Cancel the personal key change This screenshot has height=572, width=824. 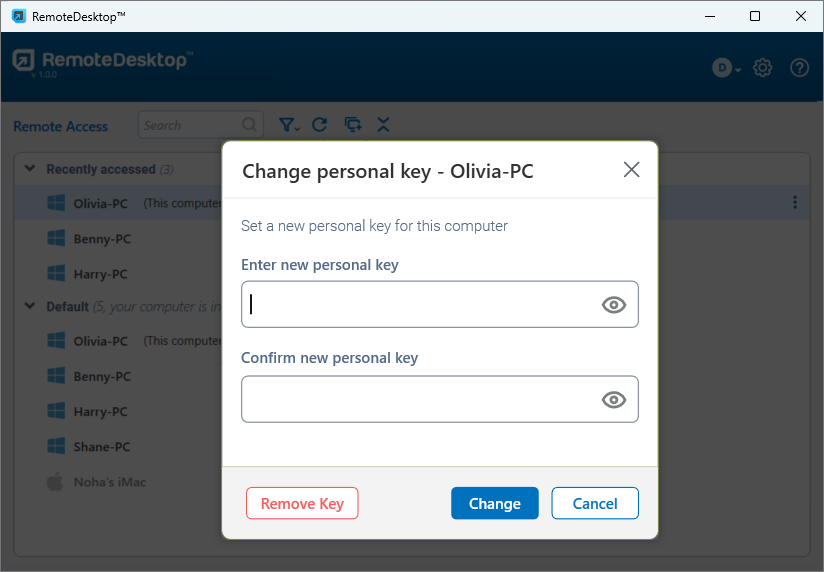click(594, 503)
